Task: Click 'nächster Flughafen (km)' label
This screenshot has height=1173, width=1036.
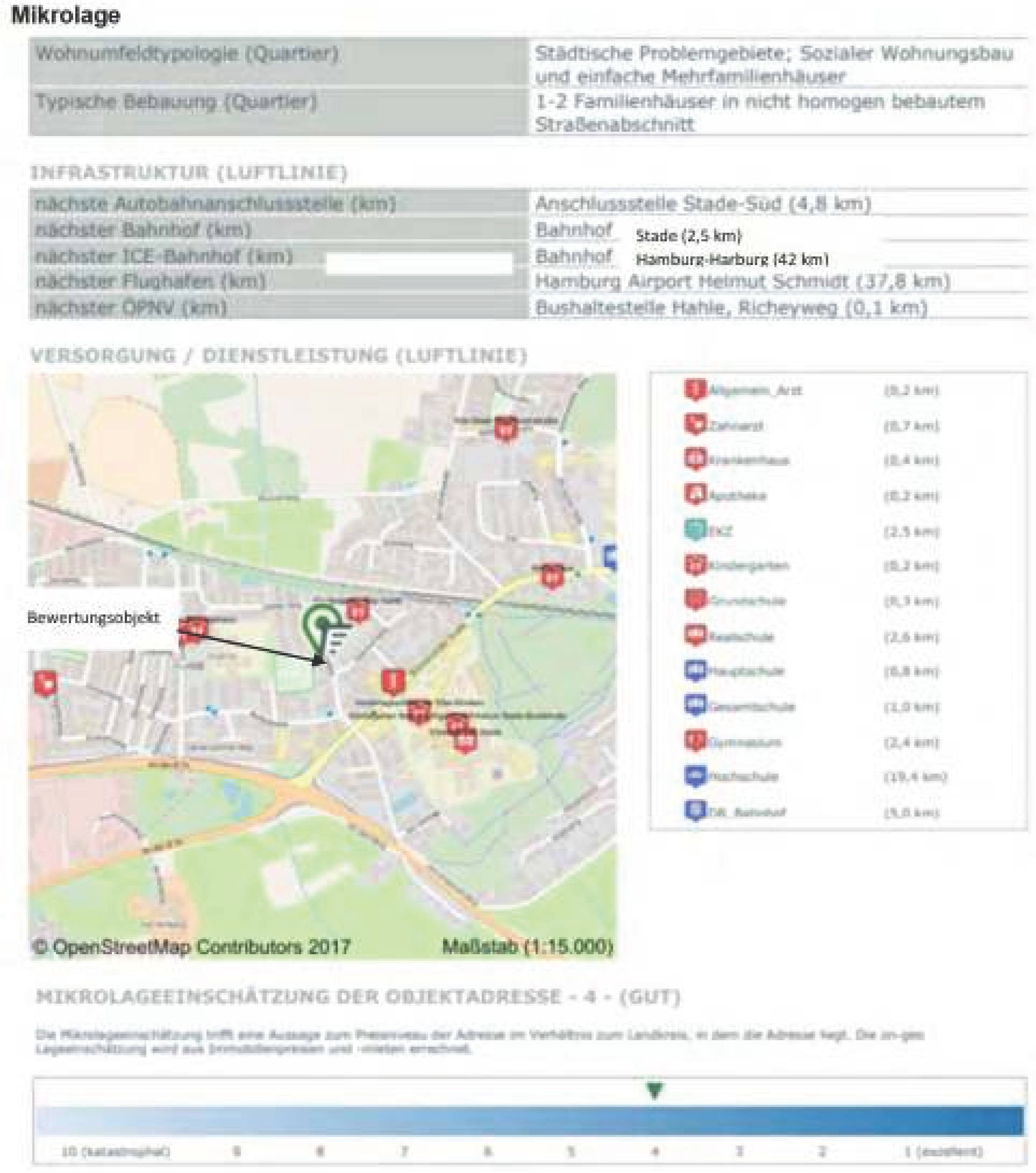Action: tap(151, 281)
